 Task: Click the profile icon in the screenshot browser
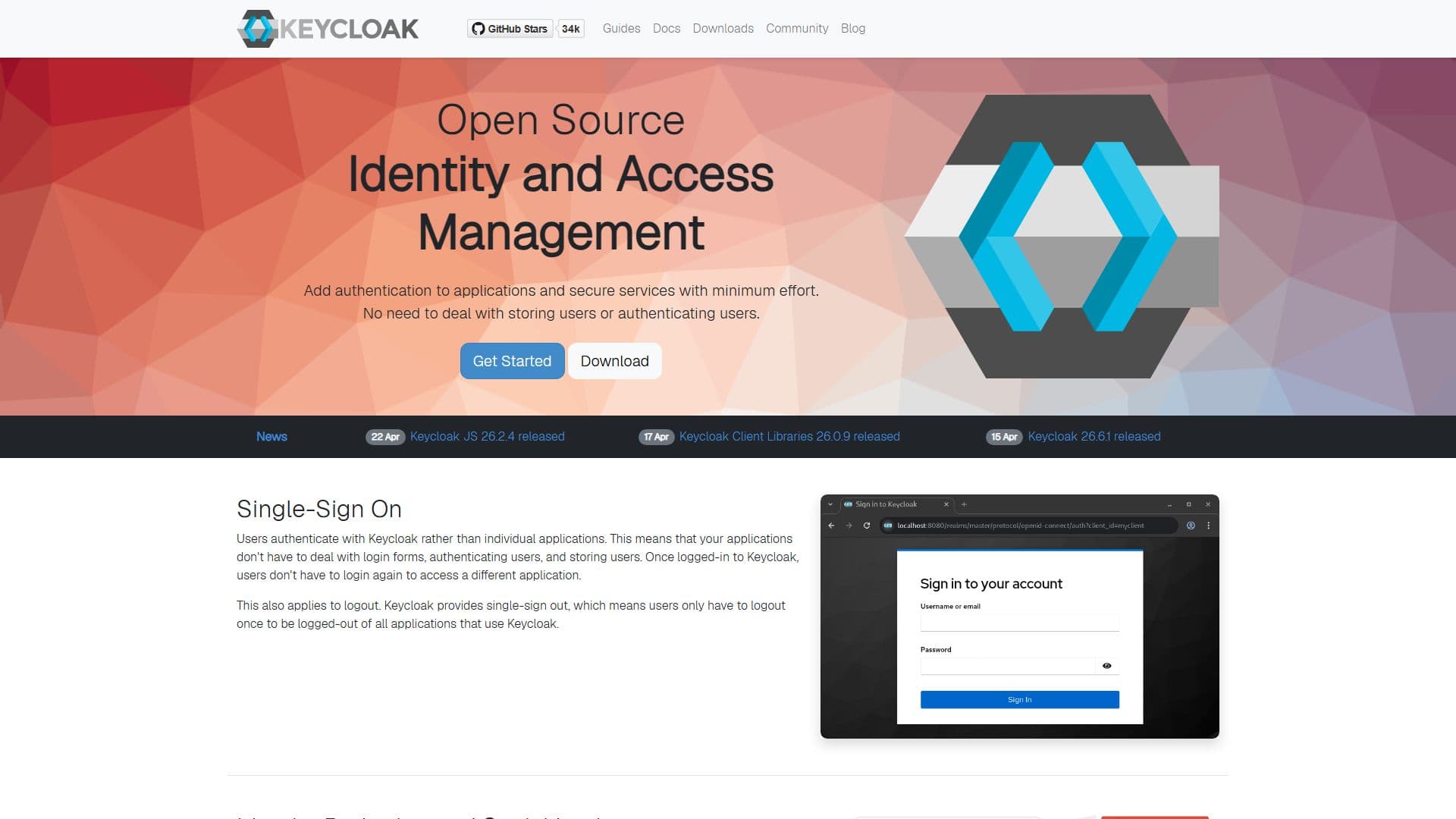[x=1191, y=526]
